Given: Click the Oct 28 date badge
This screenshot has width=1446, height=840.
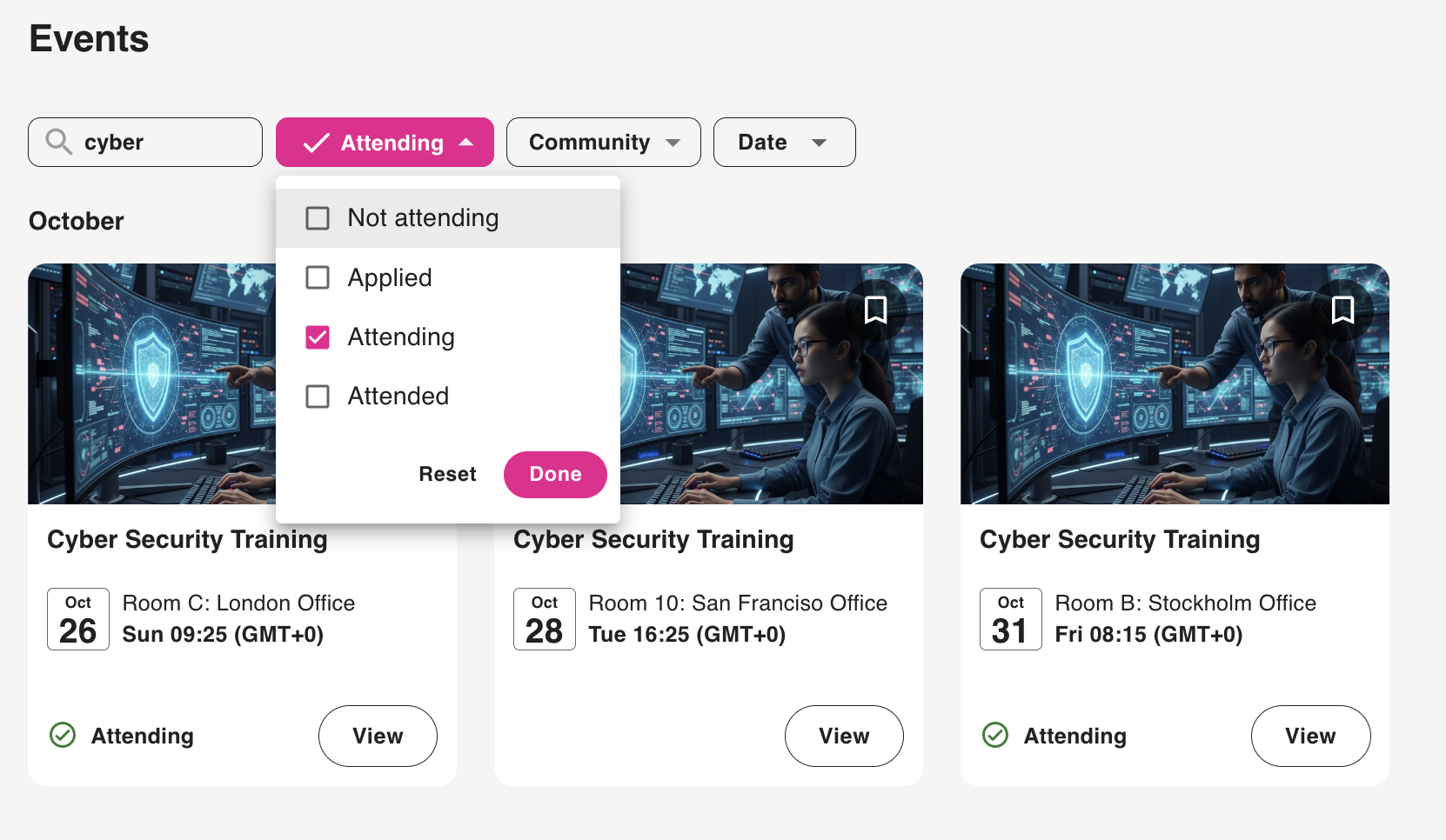Looking at the screenshot, I should coord(545,619).
